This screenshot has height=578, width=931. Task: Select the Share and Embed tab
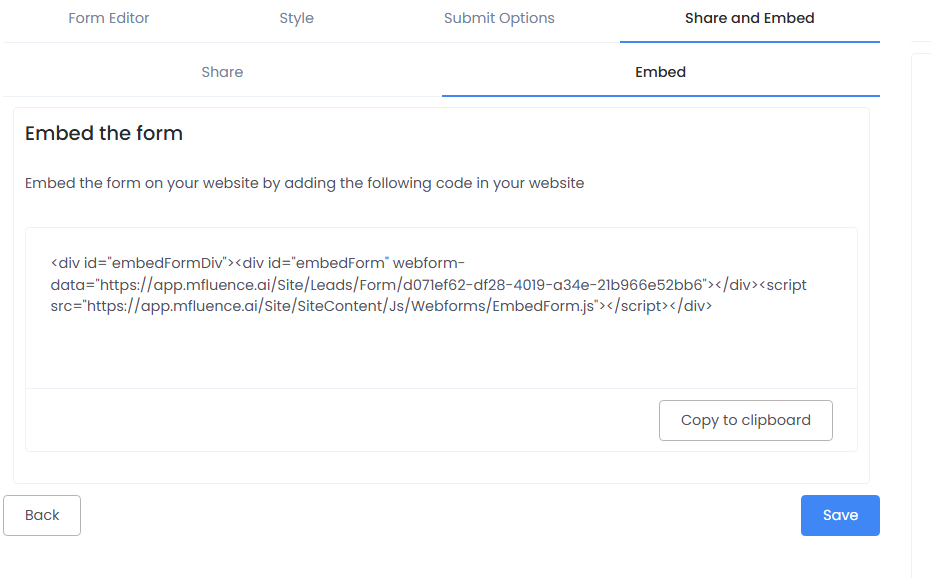click(749, 18)
